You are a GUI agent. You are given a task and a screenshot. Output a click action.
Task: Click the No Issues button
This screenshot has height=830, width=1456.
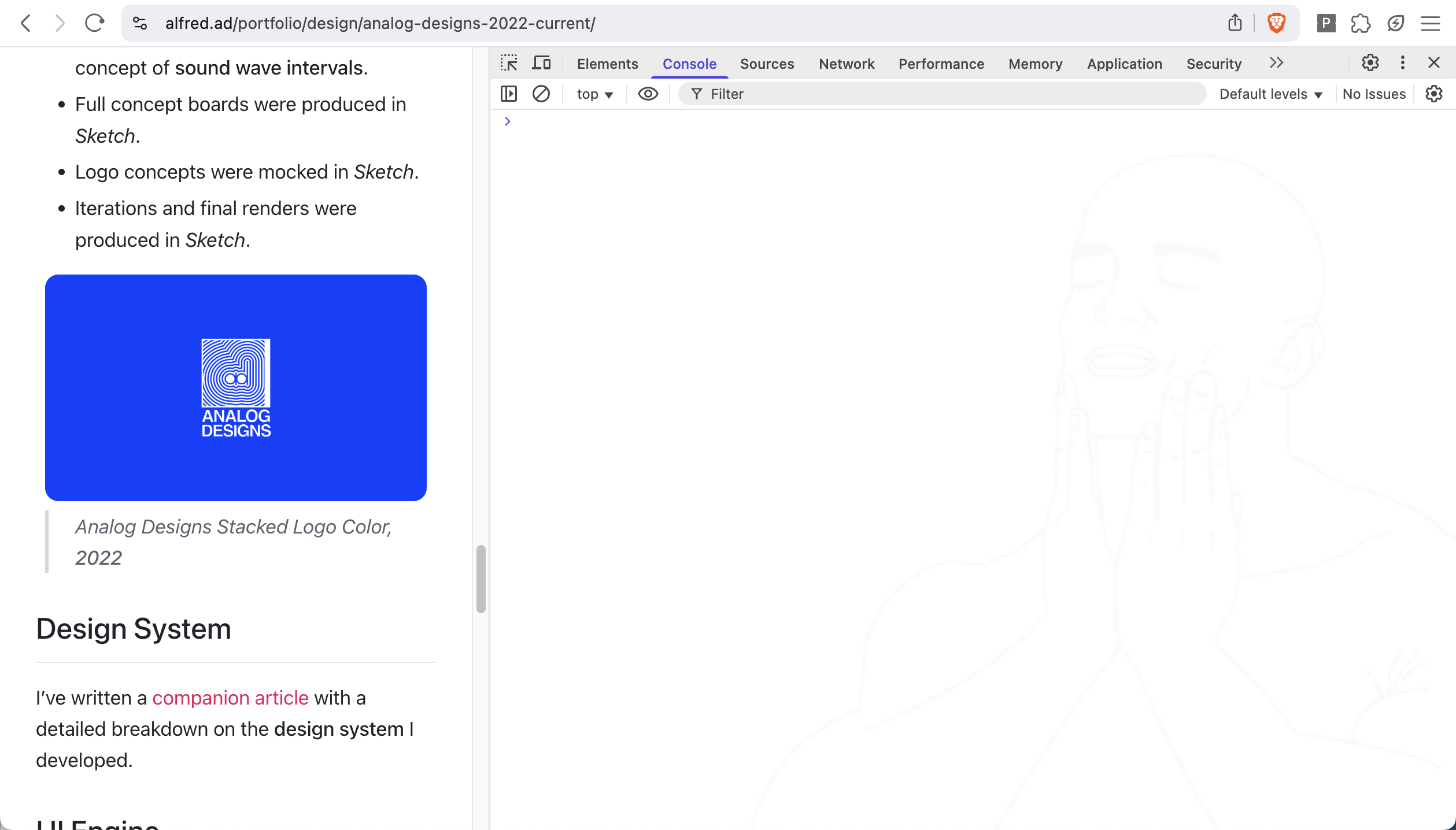click(x=1373, y=94)
